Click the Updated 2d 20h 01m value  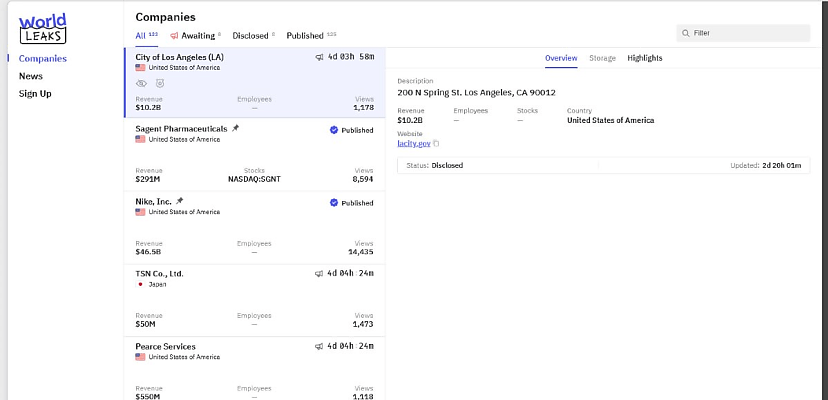(782, 165)
